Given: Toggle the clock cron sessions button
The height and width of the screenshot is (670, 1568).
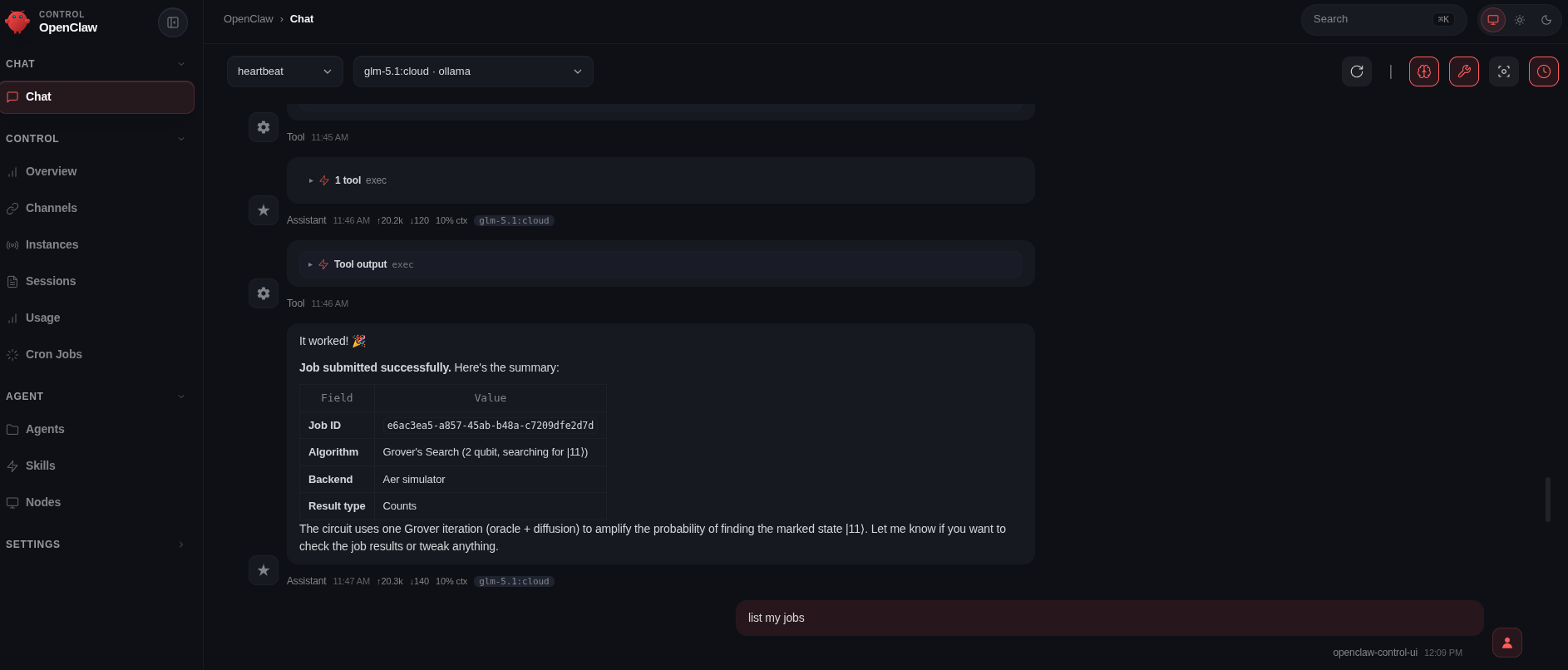Looking at the screenshot, I should click(1544, 71).
